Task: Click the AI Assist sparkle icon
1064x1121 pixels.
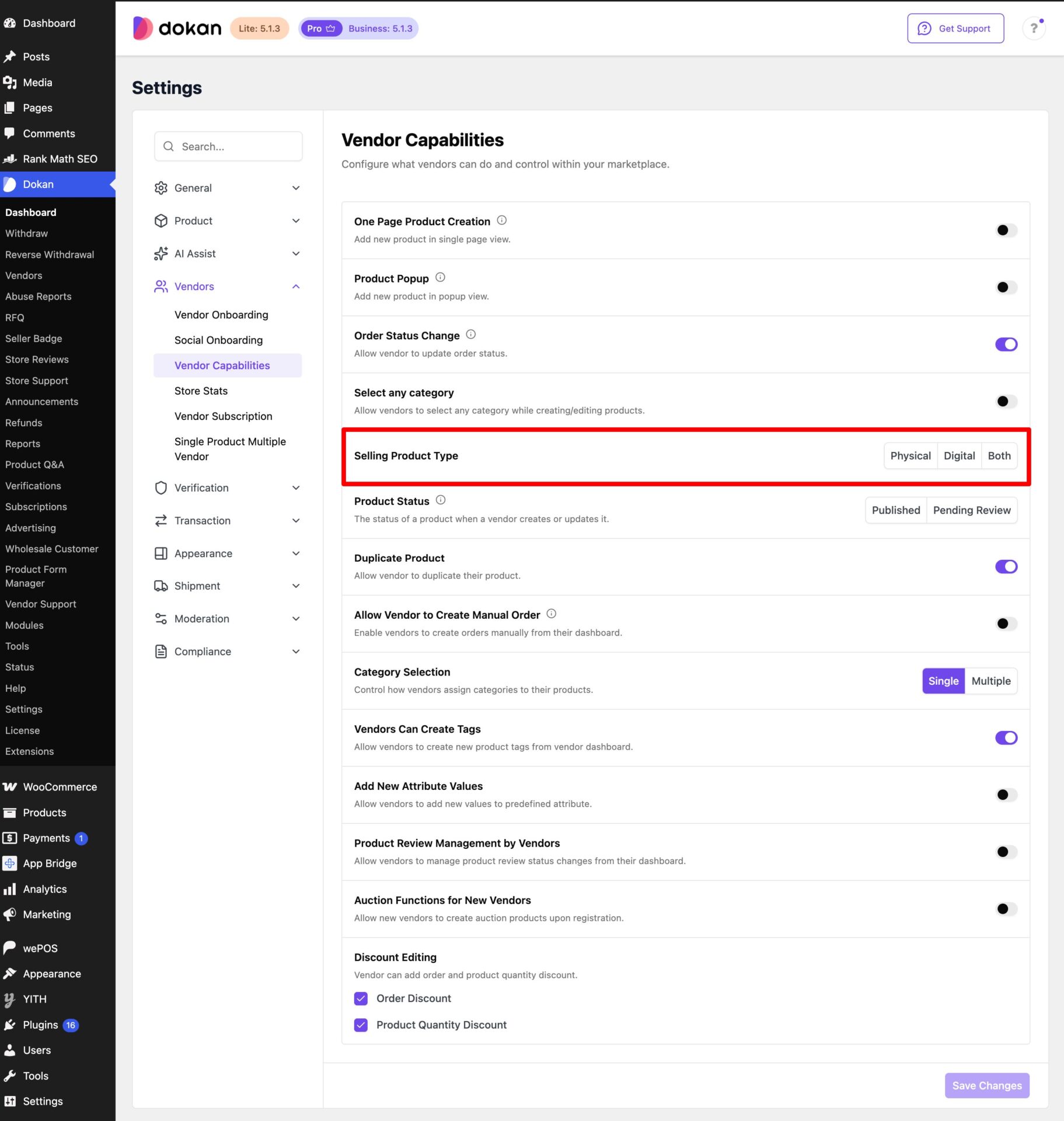Action: pyautogui.click(x=161, y=253)
